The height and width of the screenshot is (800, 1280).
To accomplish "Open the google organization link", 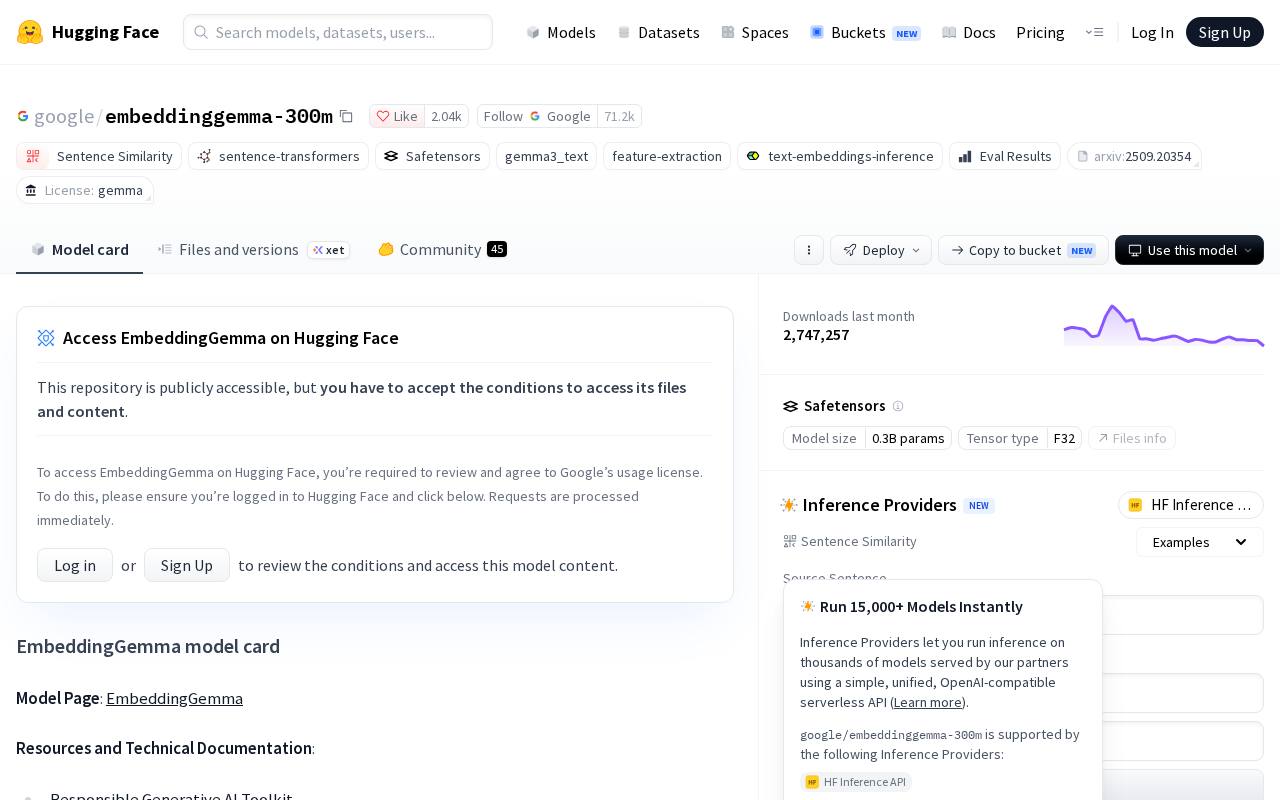I will (x=64, y=116).
